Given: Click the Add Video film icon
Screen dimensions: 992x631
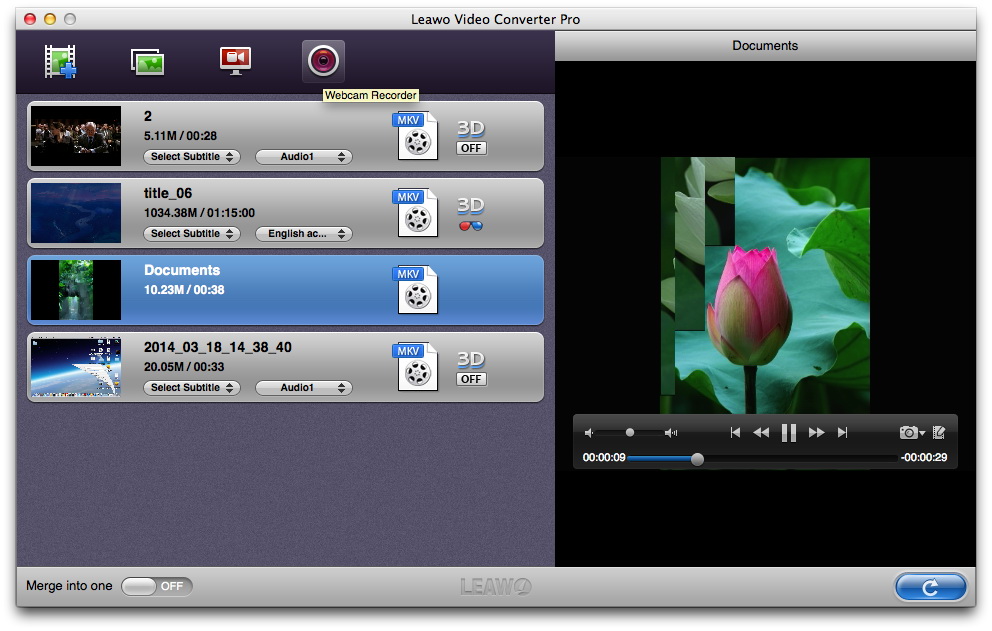Looking at the screenshot, I should (61, 61).
